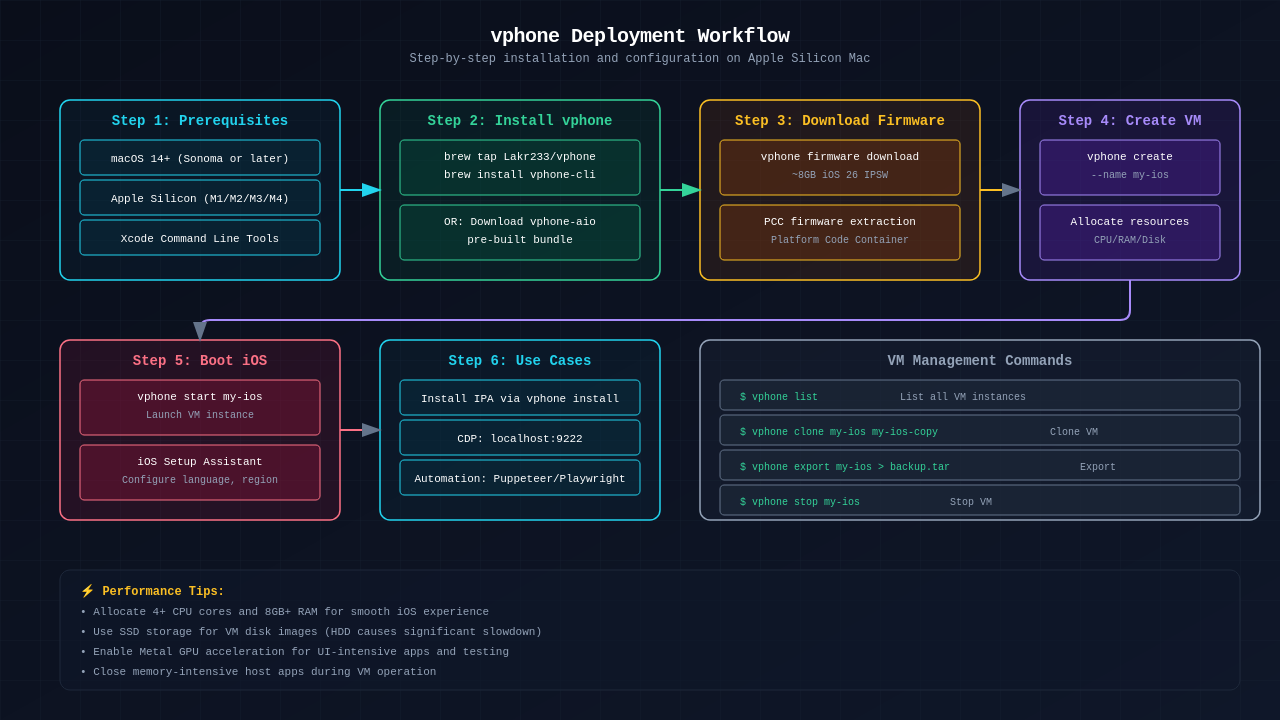Click the "Step 2: Install vphone" heading

click(520, 121)
